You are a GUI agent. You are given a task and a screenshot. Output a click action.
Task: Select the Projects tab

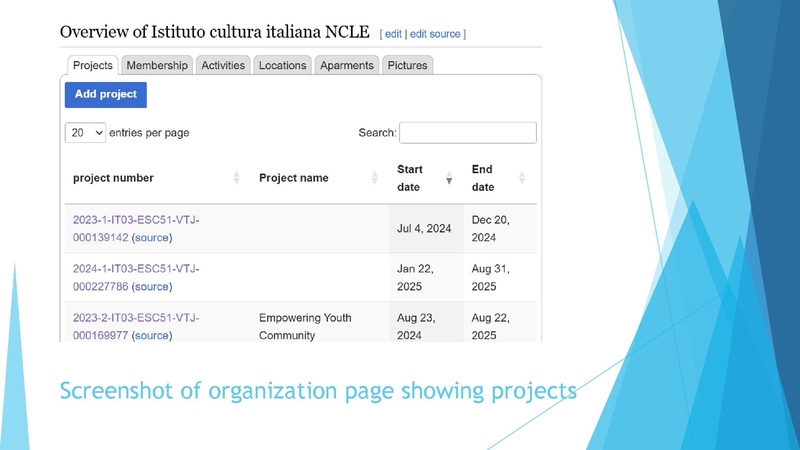(93, 66)
